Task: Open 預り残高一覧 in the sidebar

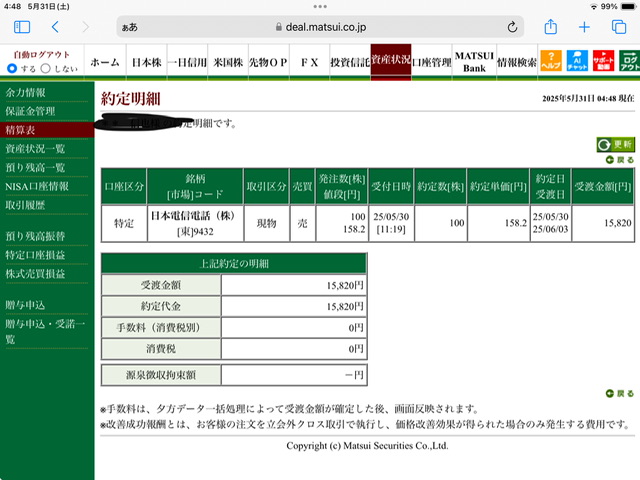Action: [x=35, y=168]
